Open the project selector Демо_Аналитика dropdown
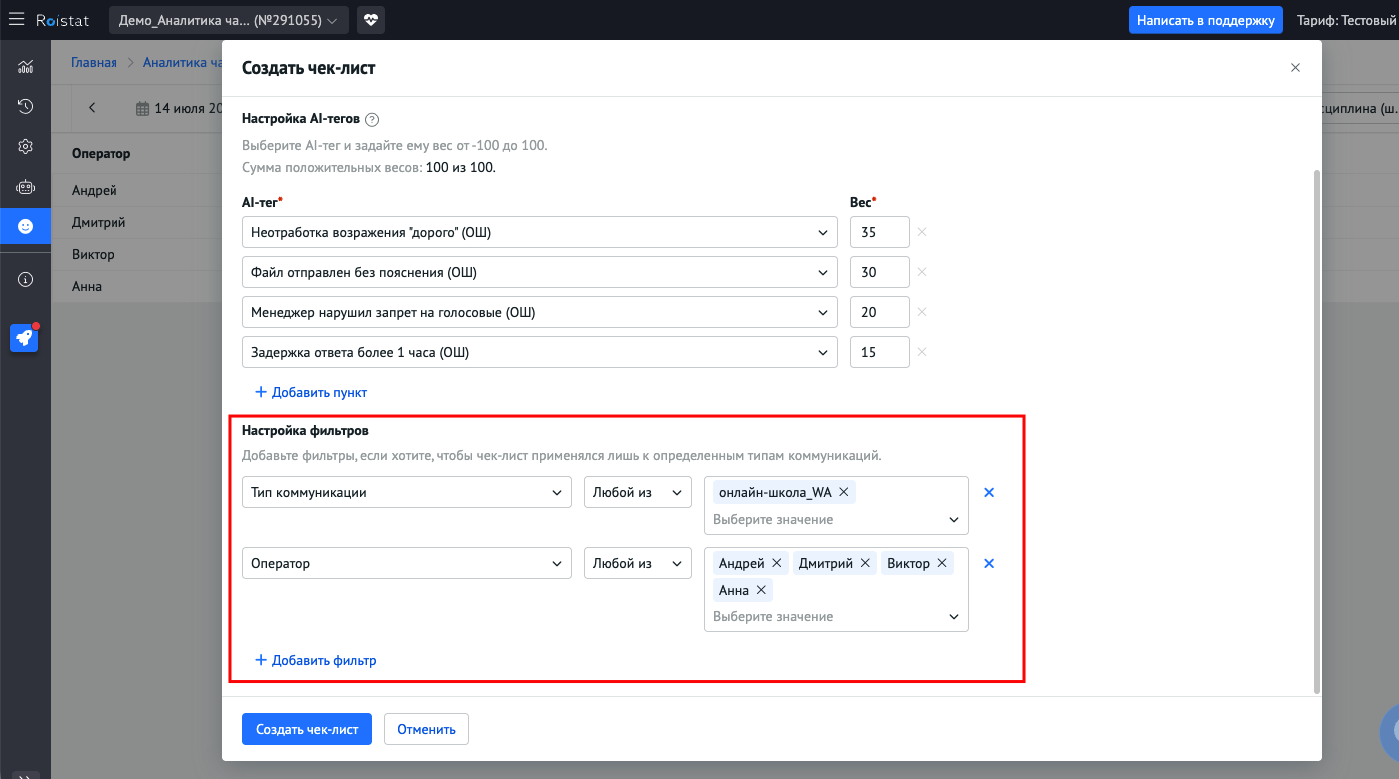 [x=228, y=20]
